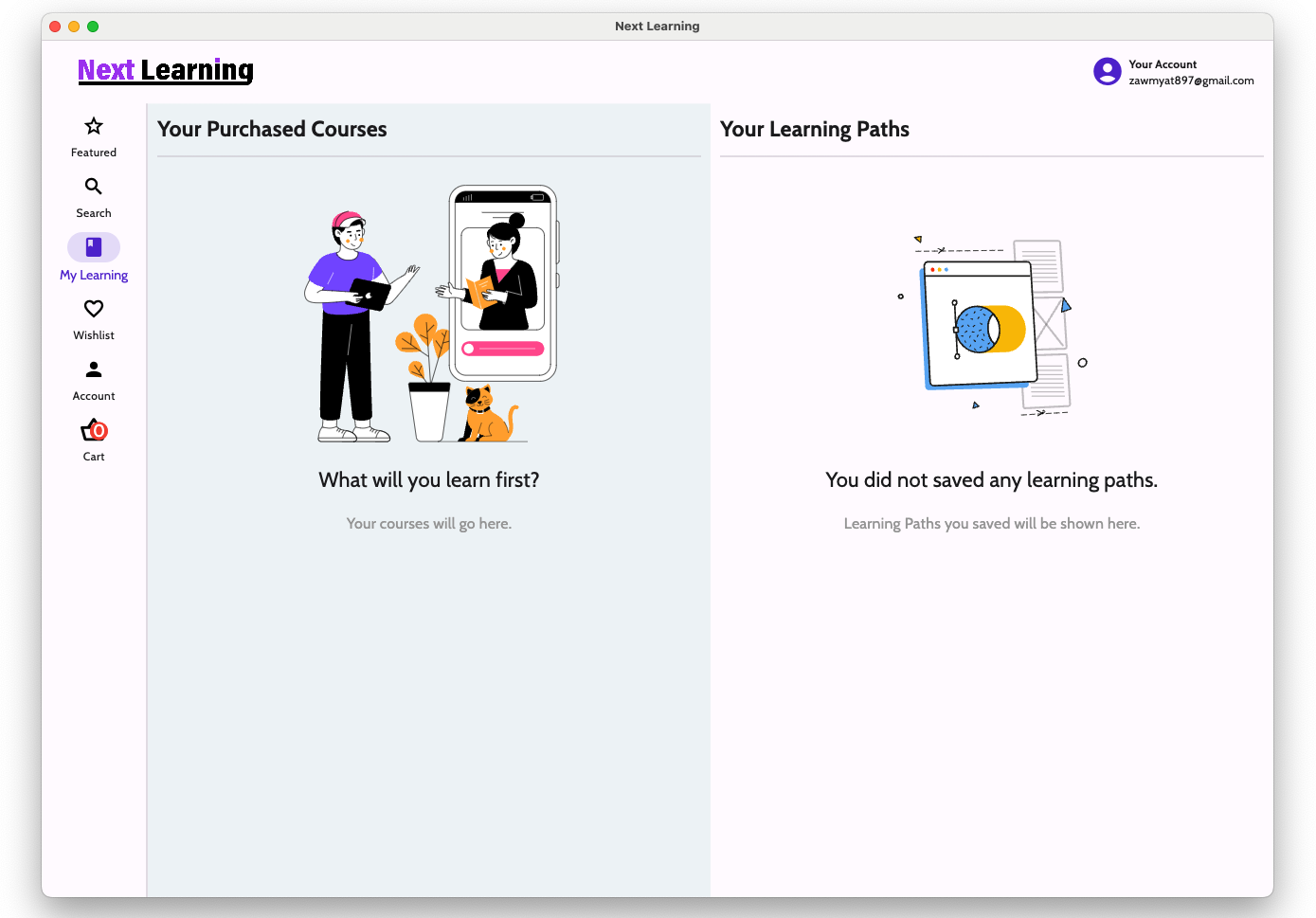Screen dimensions: 1316x918
Task: Select the My Learning book icon
Action: (x=94, y=247)
